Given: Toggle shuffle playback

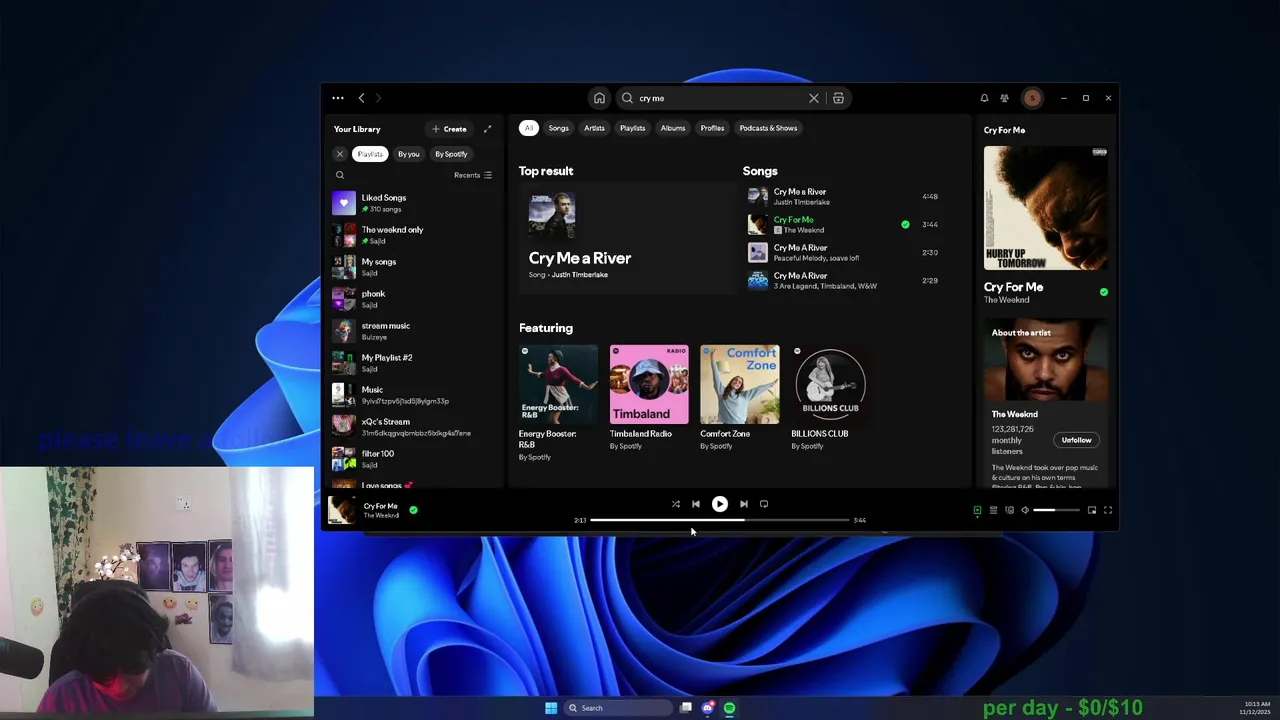Looking at the screenshot, I should (x=676, y=504).
